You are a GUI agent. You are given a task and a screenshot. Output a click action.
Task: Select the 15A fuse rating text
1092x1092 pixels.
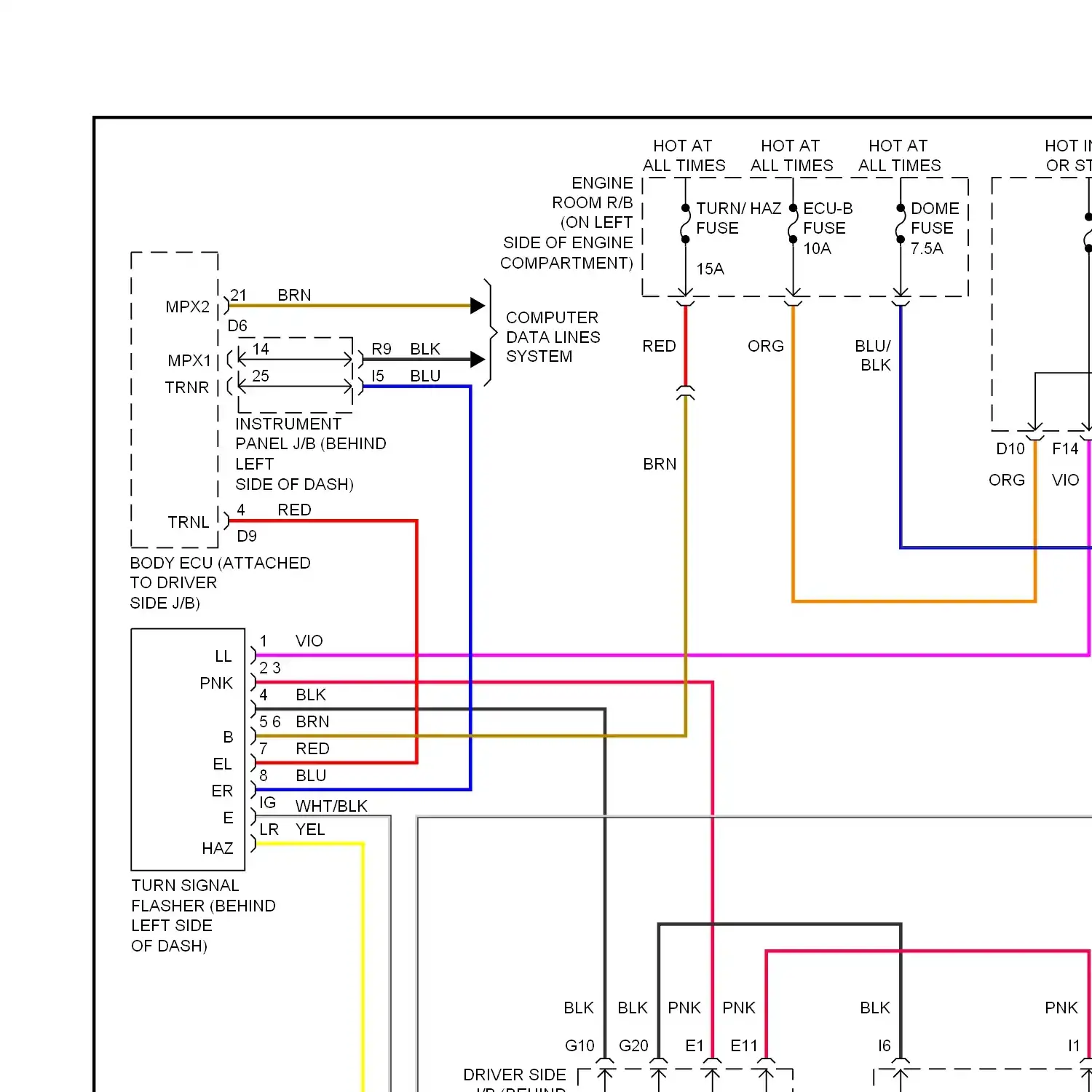coord(710,269)
